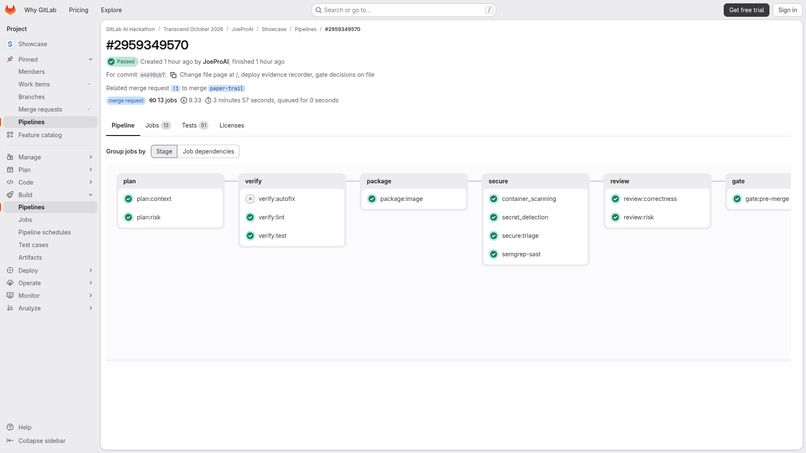Click the Search or go to field
This screenshot has width=806, height=453.
[404, 10]
